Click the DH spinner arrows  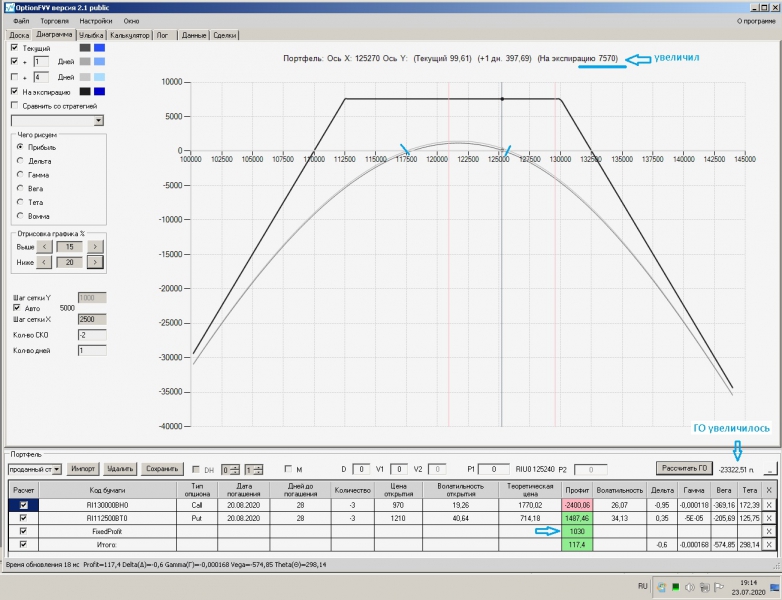tap(235, 468)
